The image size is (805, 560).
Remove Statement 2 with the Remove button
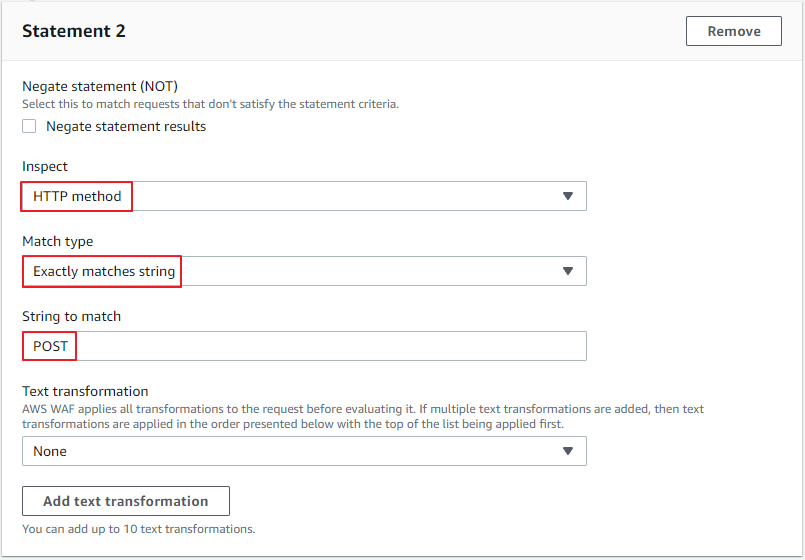pos(734,31)
